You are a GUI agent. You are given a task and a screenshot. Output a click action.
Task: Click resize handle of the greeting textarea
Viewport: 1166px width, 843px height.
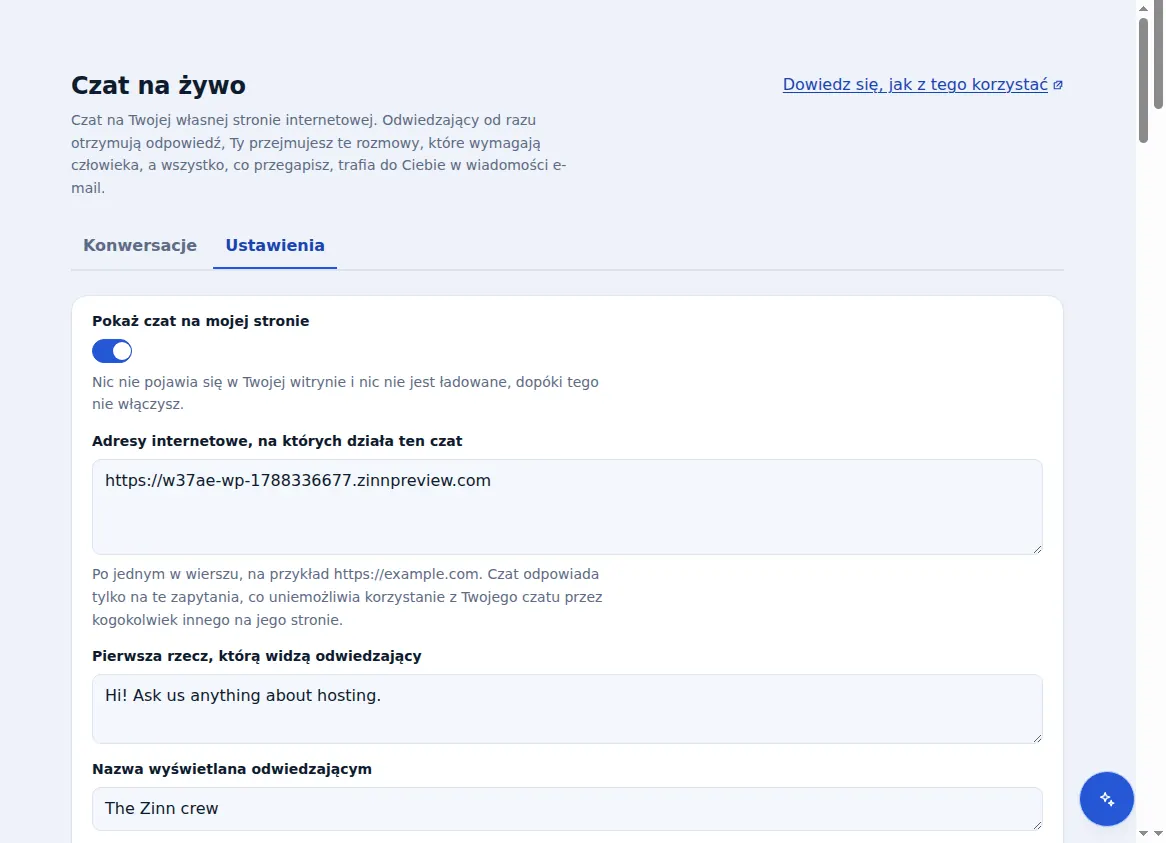[1037, 737]
